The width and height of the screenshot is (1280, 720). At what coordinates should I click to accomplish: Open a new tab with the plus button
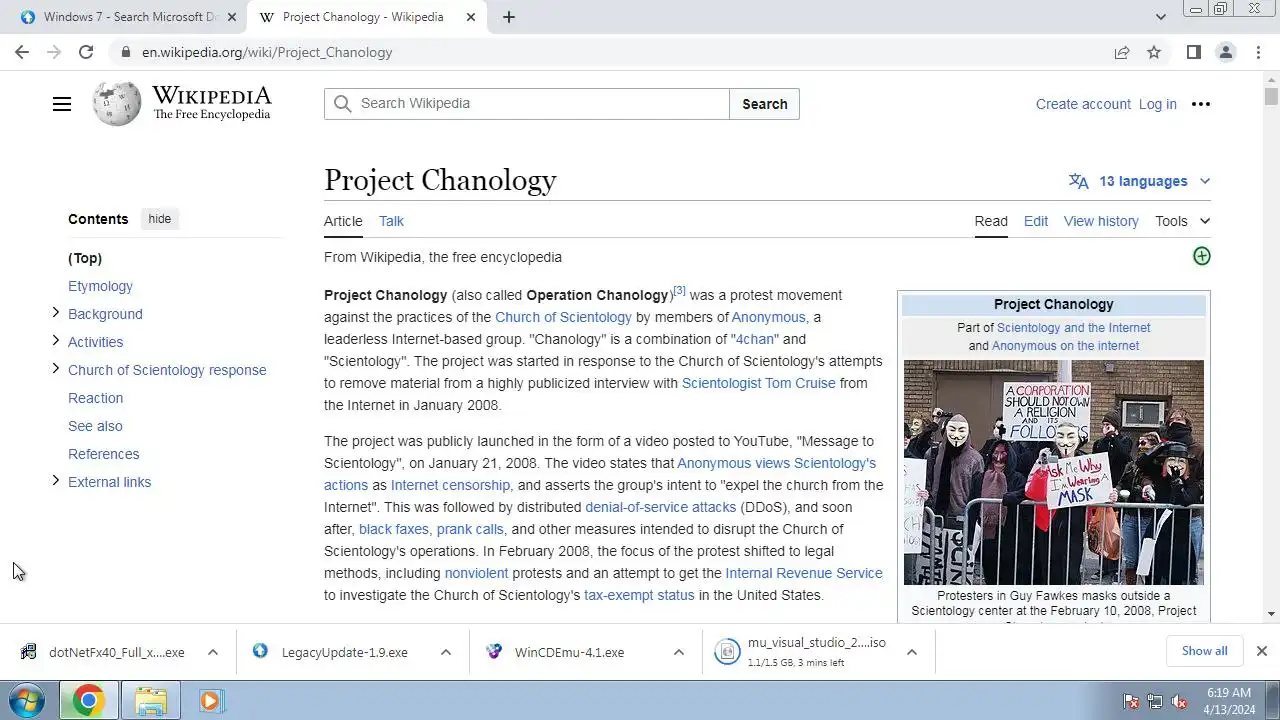[509, 17]
